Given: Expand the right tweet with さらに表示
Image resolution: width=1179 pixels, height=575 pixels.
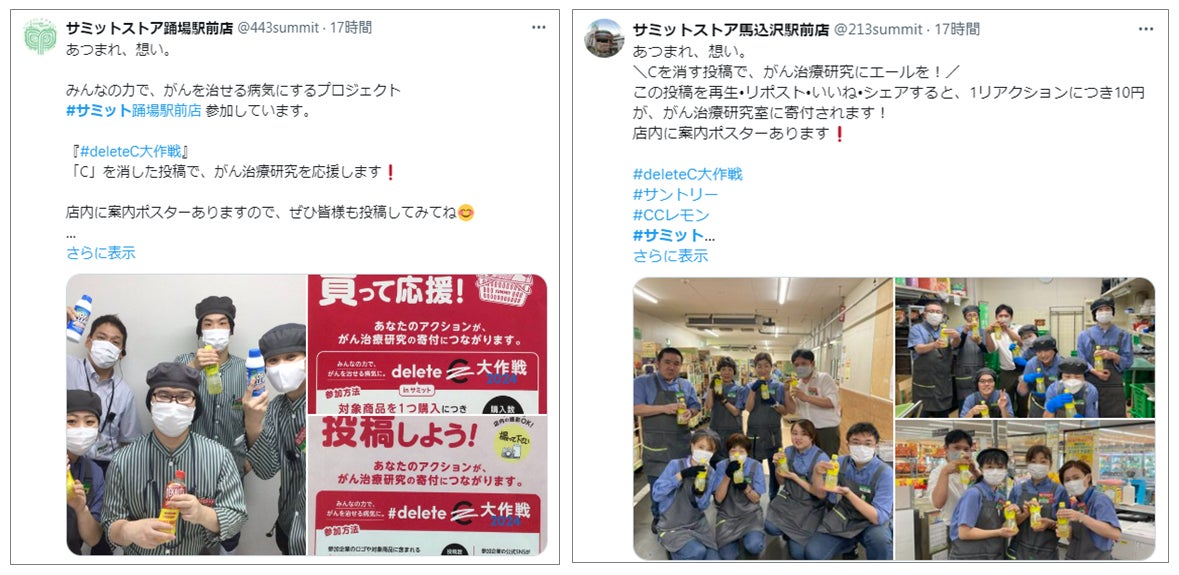Looking at the screenshot, I should [670, 256].
